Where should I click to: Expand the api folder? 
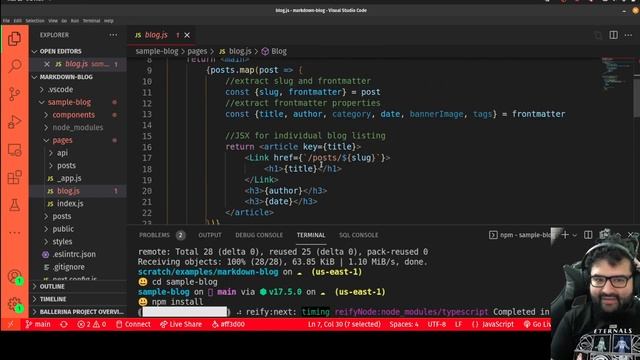[x=78, y=153]
